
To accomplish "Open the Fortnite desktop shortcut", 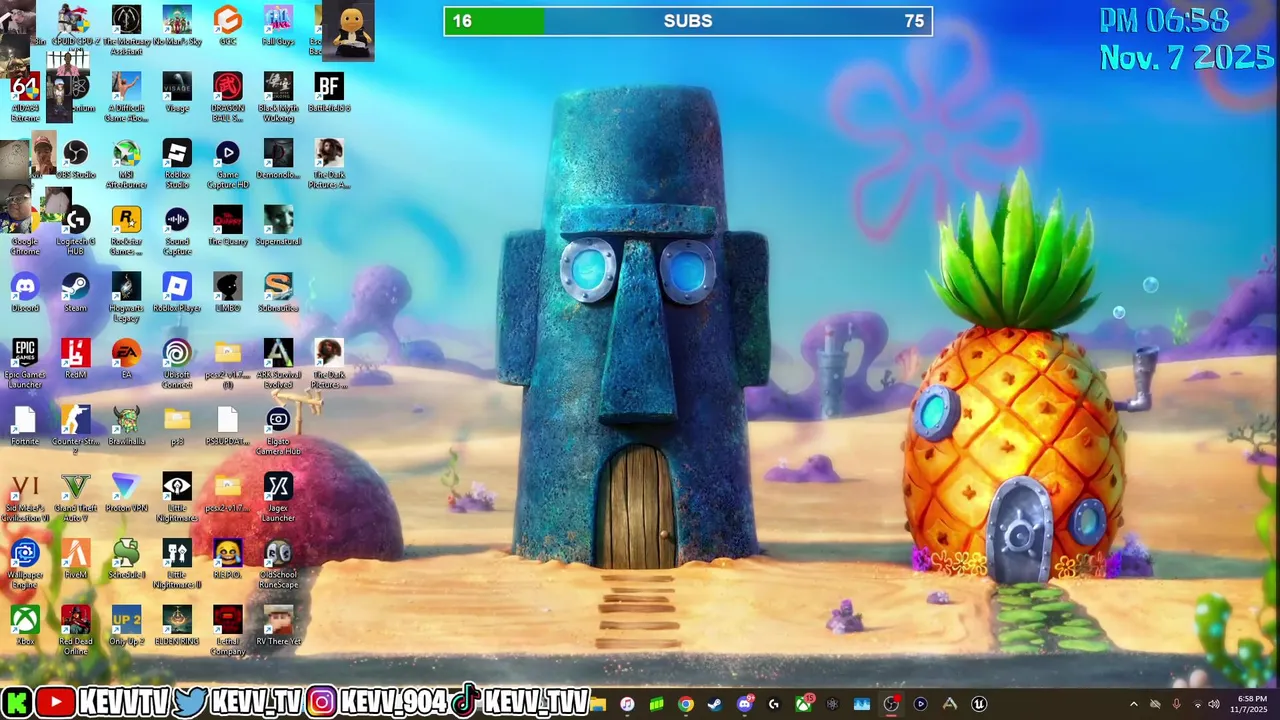I will (x=25, y=426).
